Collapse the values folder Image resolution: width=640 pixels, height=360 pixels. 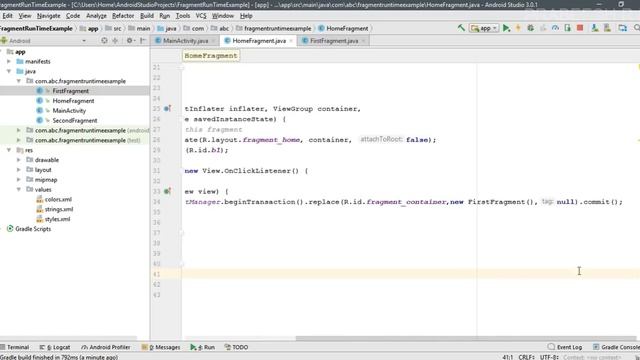coord(19,189)
